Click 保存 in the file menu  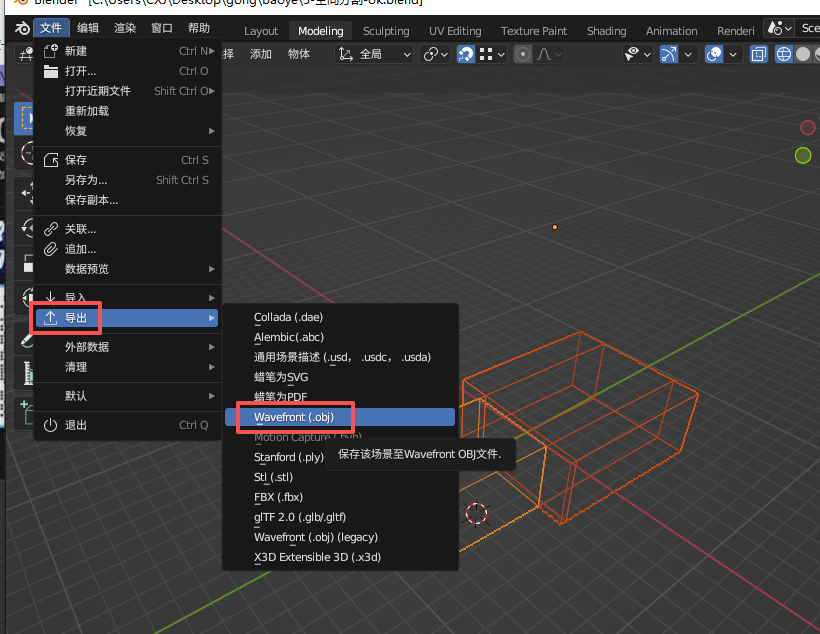coord(76,160)
